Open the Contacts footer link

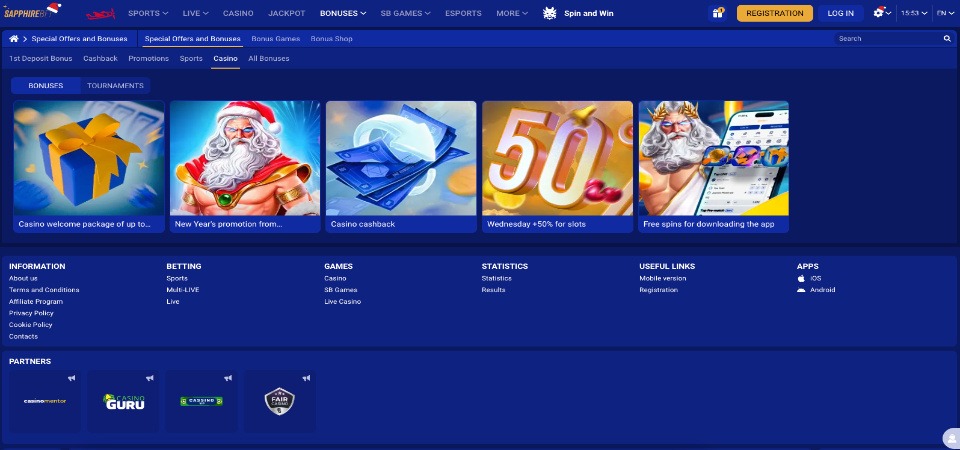point(23,337)
